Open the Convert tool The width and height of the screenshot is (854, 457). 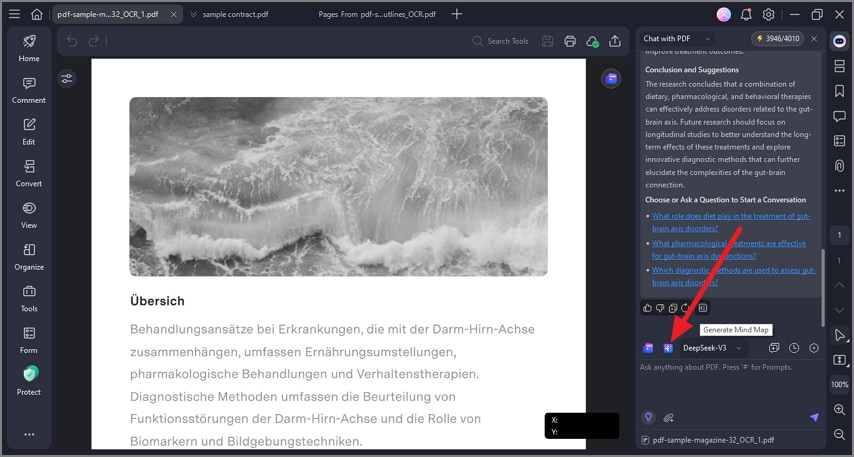(x=29, y=174)
